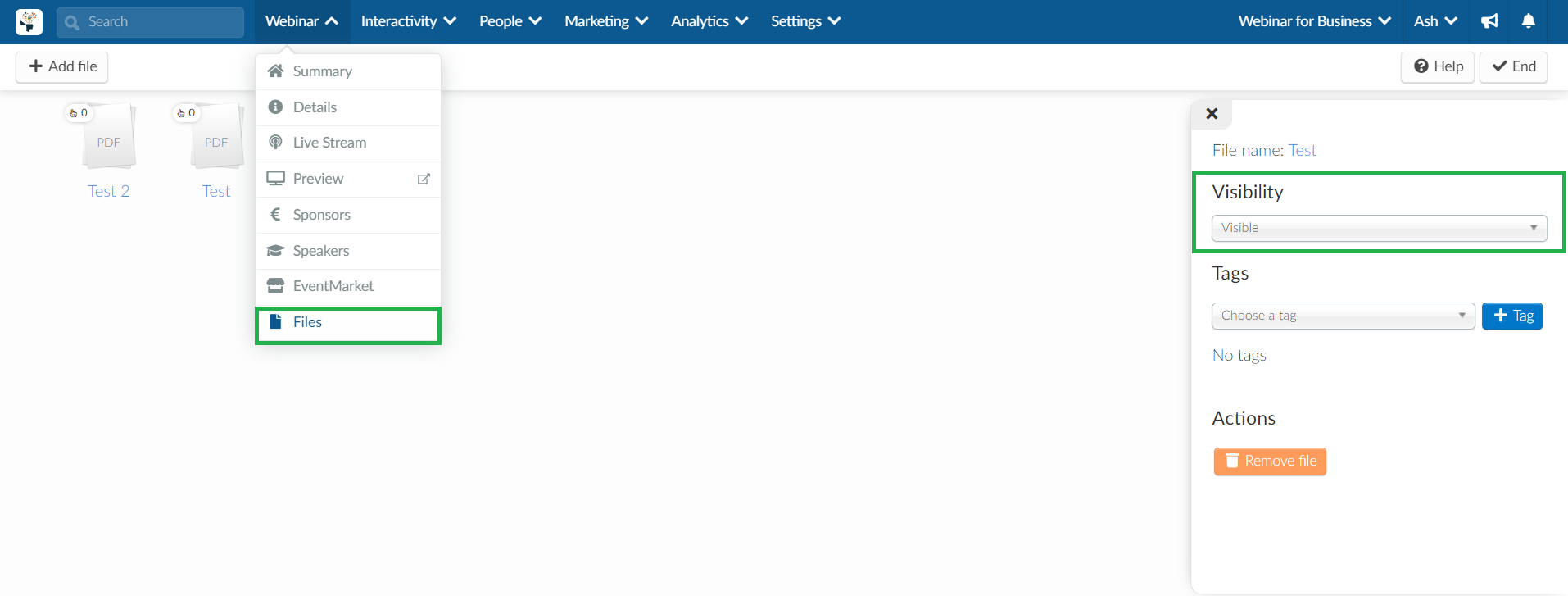Click the Test file name link
1568x596 pixels.
tap(216, 191)
